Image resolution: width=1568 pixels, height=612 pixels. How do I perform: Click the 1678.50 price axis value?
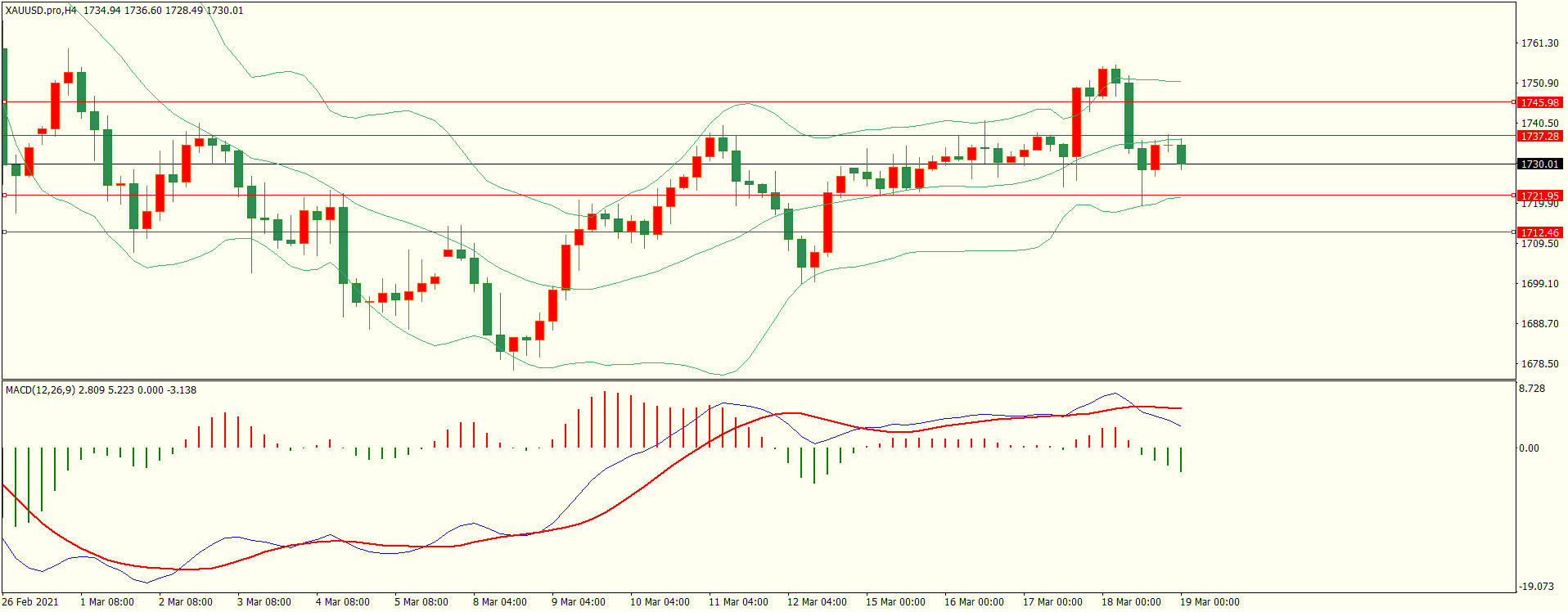tap(1539, 364)
